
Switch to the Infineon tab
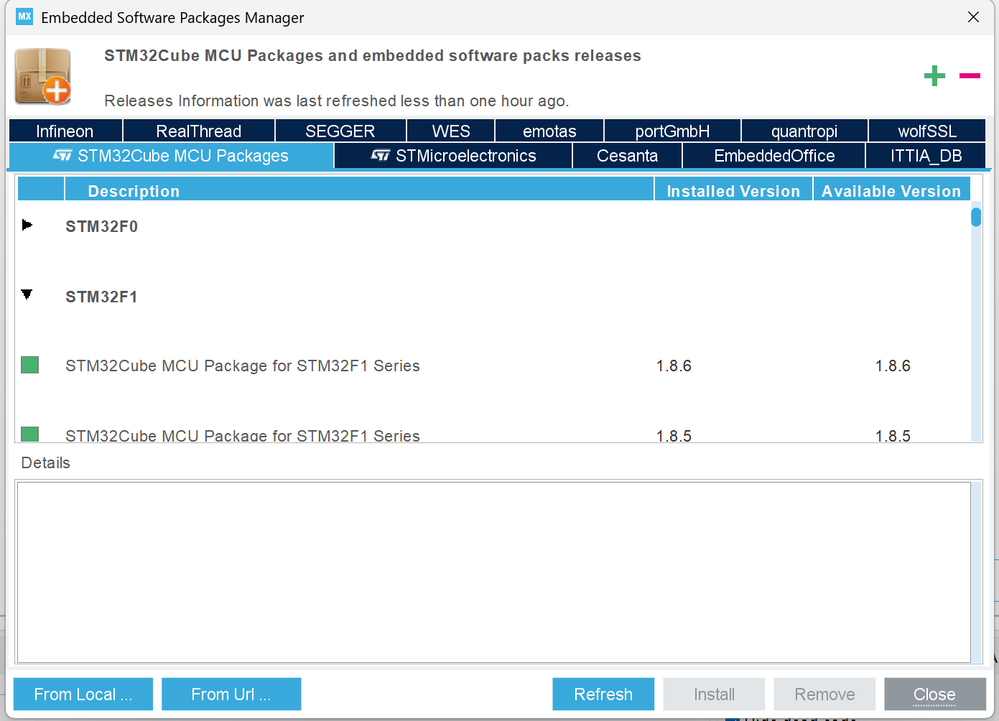(65, 131)
